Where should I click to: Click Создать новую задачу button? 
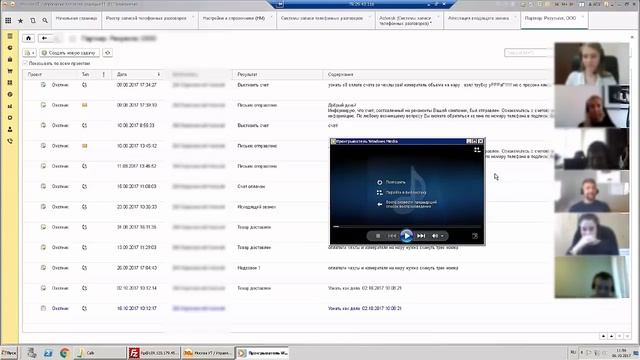pos(69,53)
